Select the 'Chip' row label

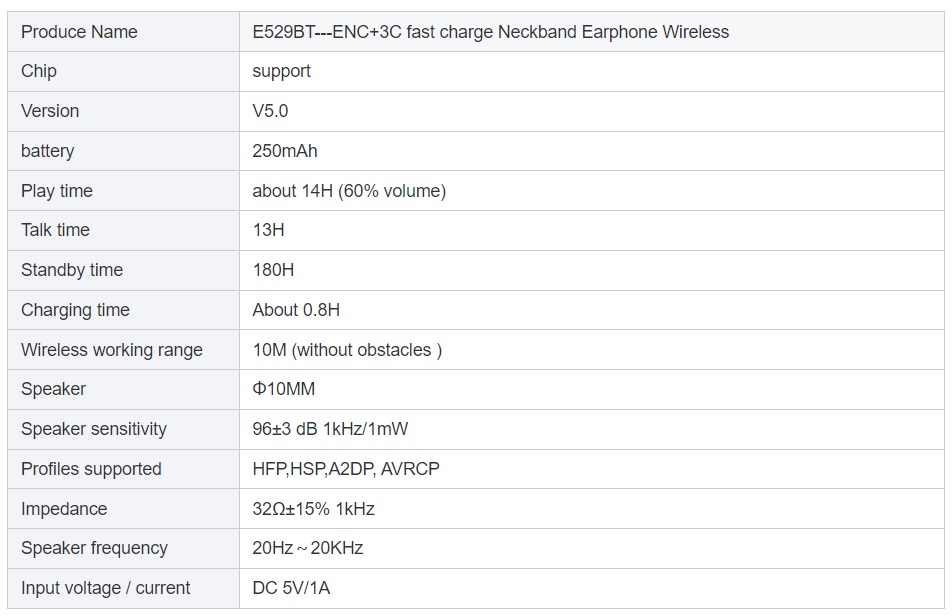(39, 71)
